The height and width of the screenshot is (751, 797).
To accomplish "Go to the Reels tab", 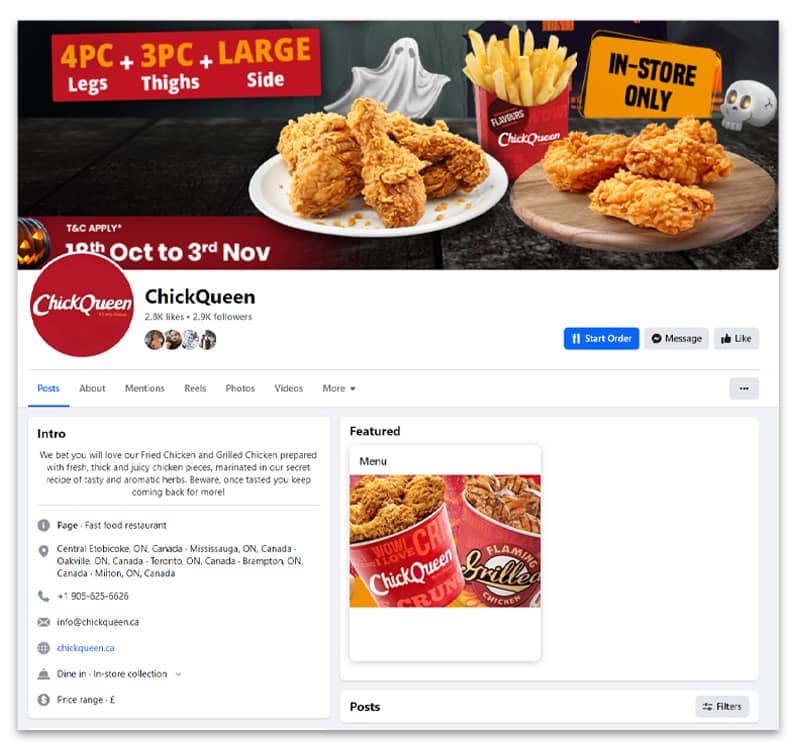I will (195, 389).
